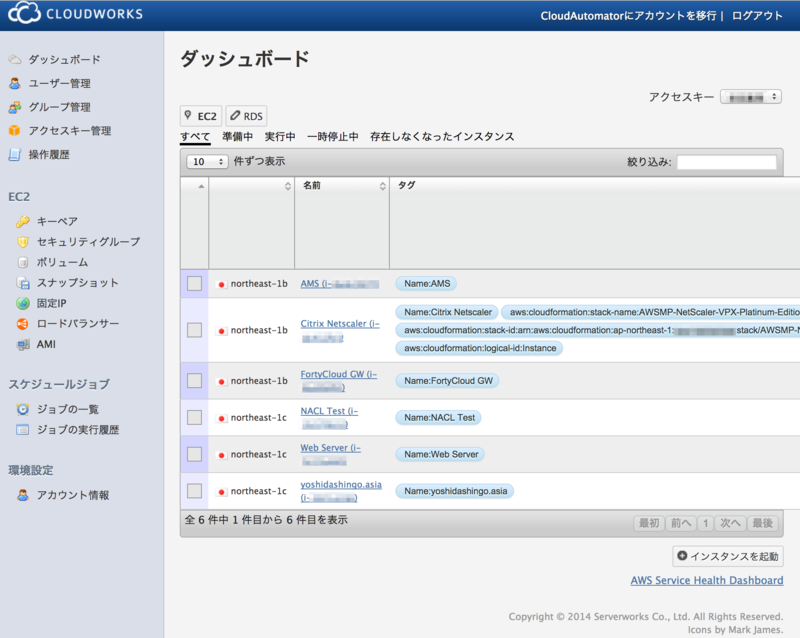Sort by the zone column arrows
This screenshot has width=800, height=638.
tap(288, 186)
